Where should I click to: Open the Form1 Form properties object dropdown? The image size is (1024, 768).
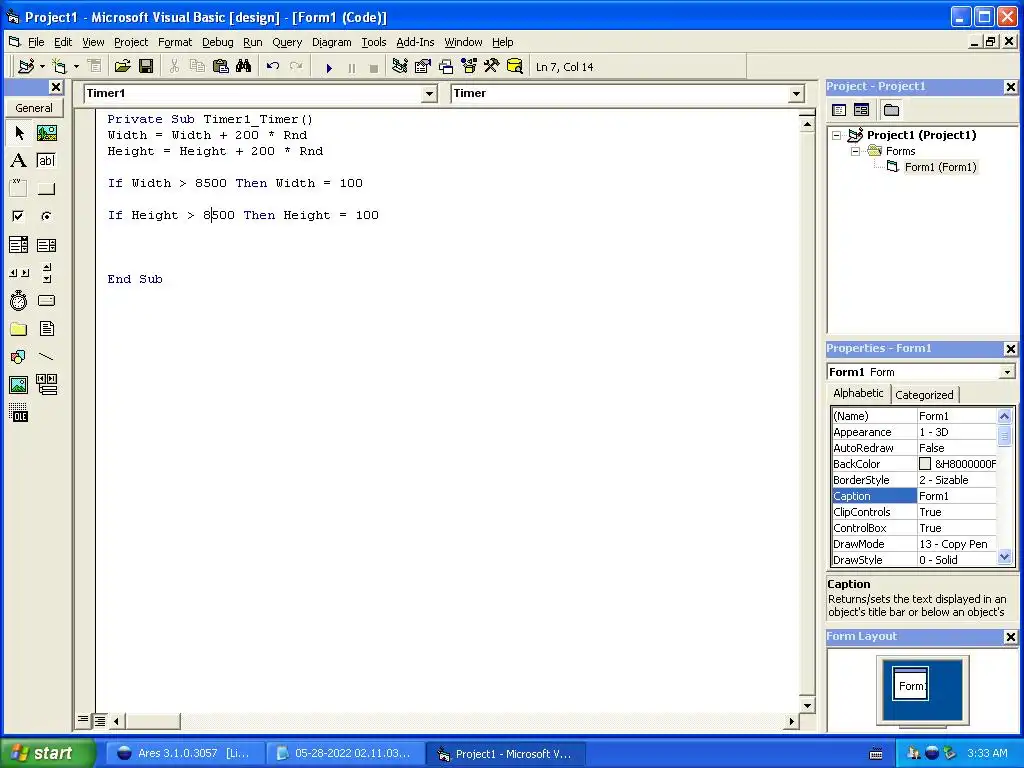pos(1007,372)
